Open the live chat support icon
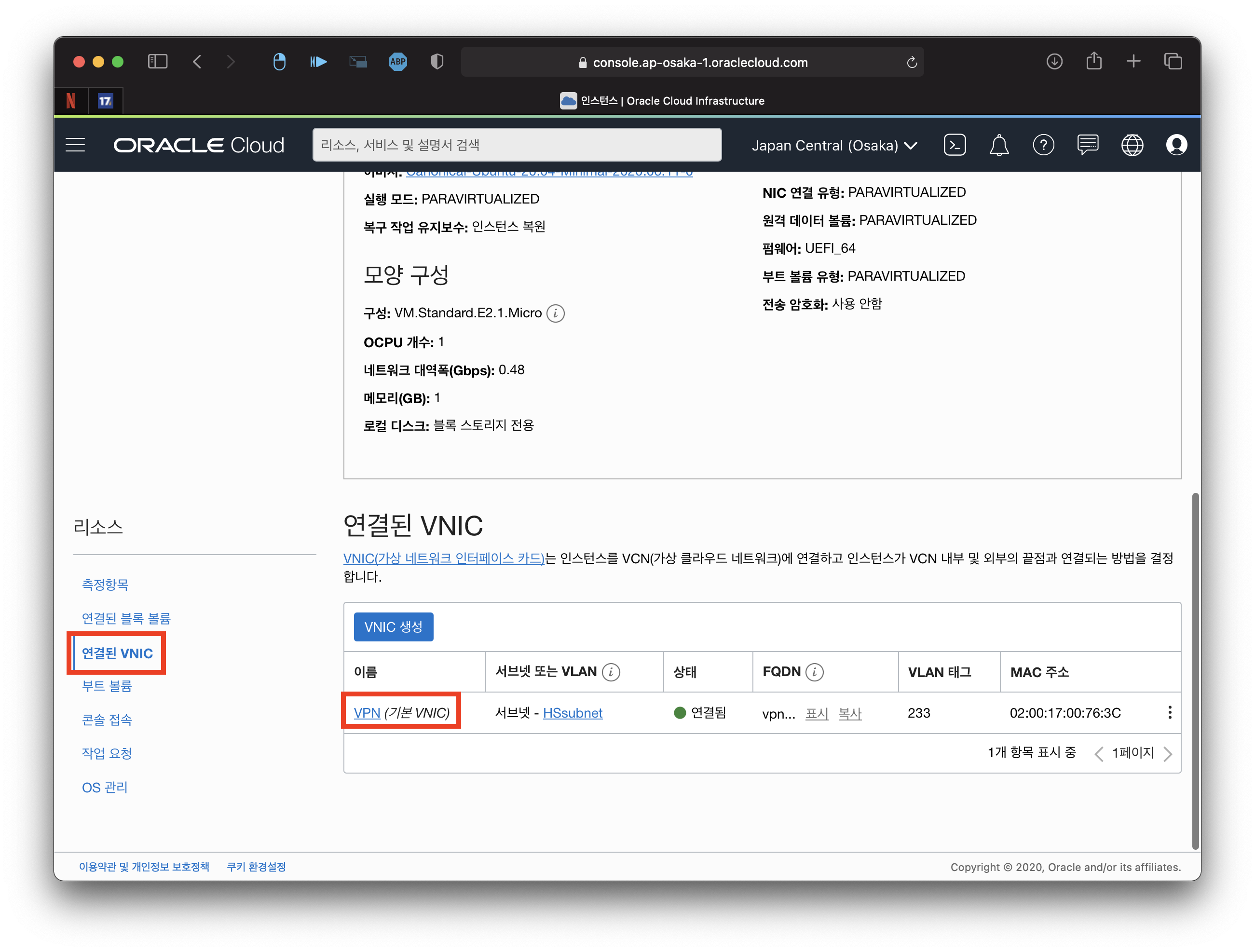Image resolution: width=1255 pixels, height=952 pixels. tap(1087, 145)
